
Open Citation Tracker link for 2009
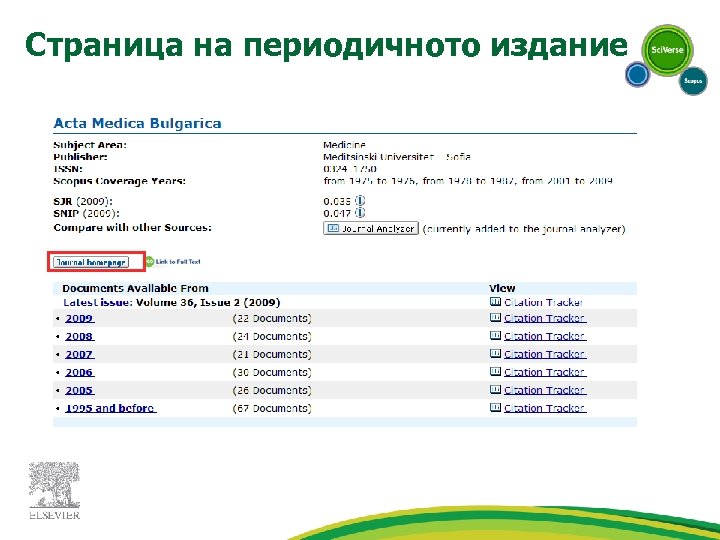pos(545,318)
